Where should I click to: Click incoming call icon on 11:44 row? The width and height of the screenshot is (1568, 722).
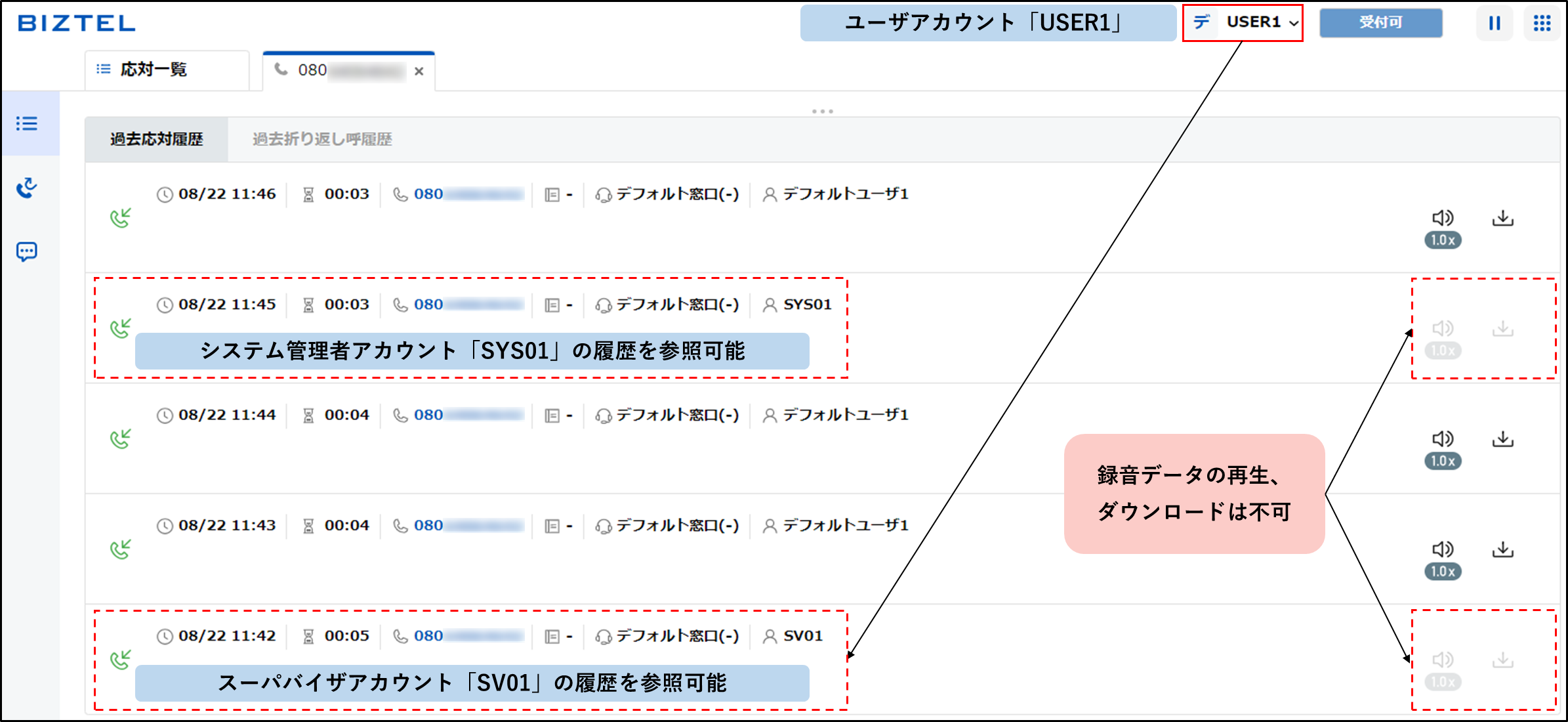click(x=121, y=438)
